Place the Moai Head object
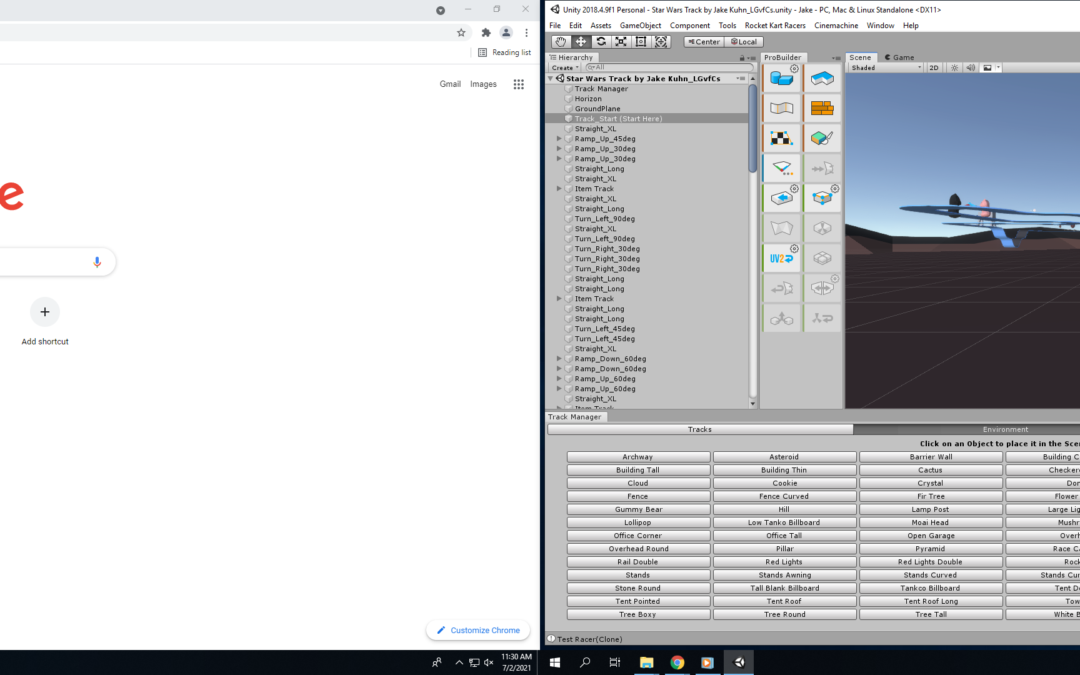Viewport: 1080px width, 675px height. pos(931,522)
